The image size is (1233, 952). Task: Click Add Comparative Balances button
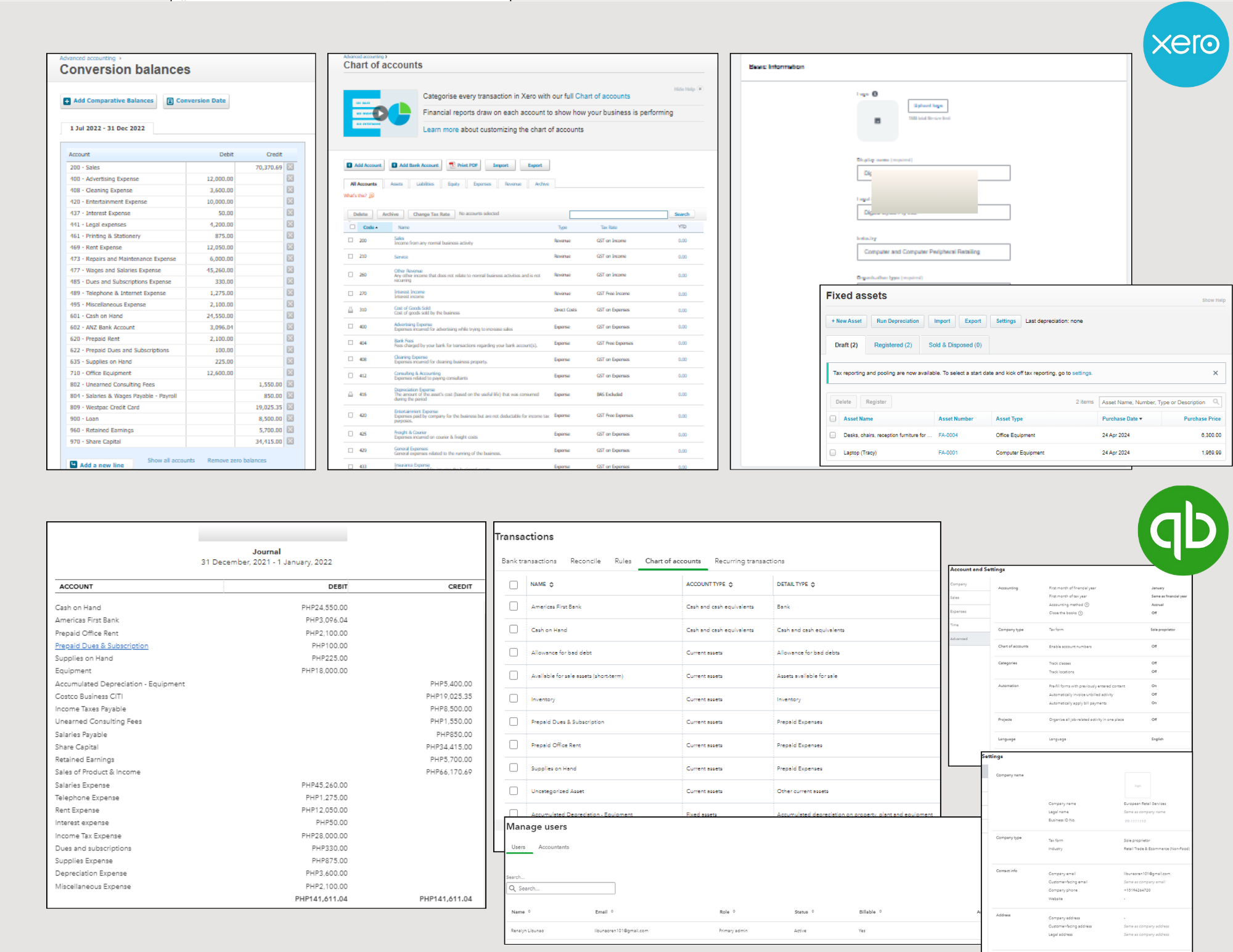coord(109,101)
